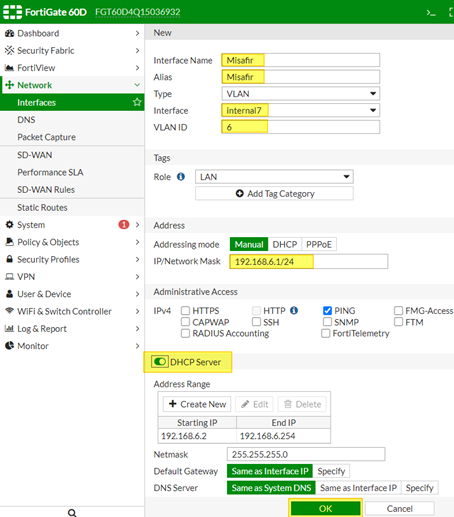Viewport: 454px width, 517px height.
Task: Click OK to save the interface
Action: point(325,508)
